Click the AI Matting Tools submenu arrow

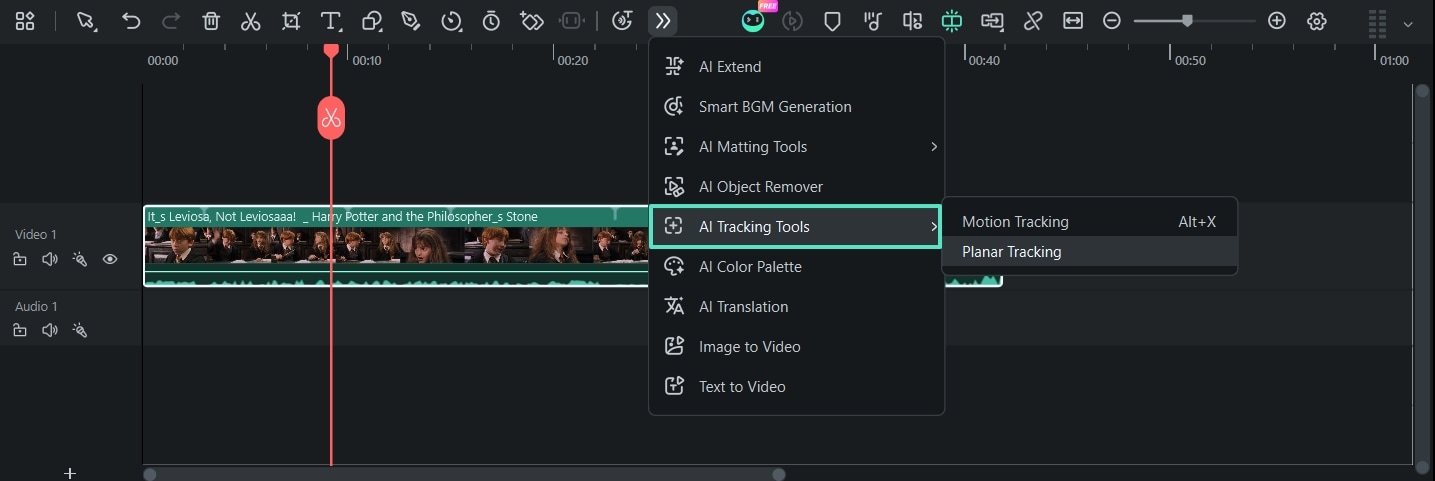(934, 147)
